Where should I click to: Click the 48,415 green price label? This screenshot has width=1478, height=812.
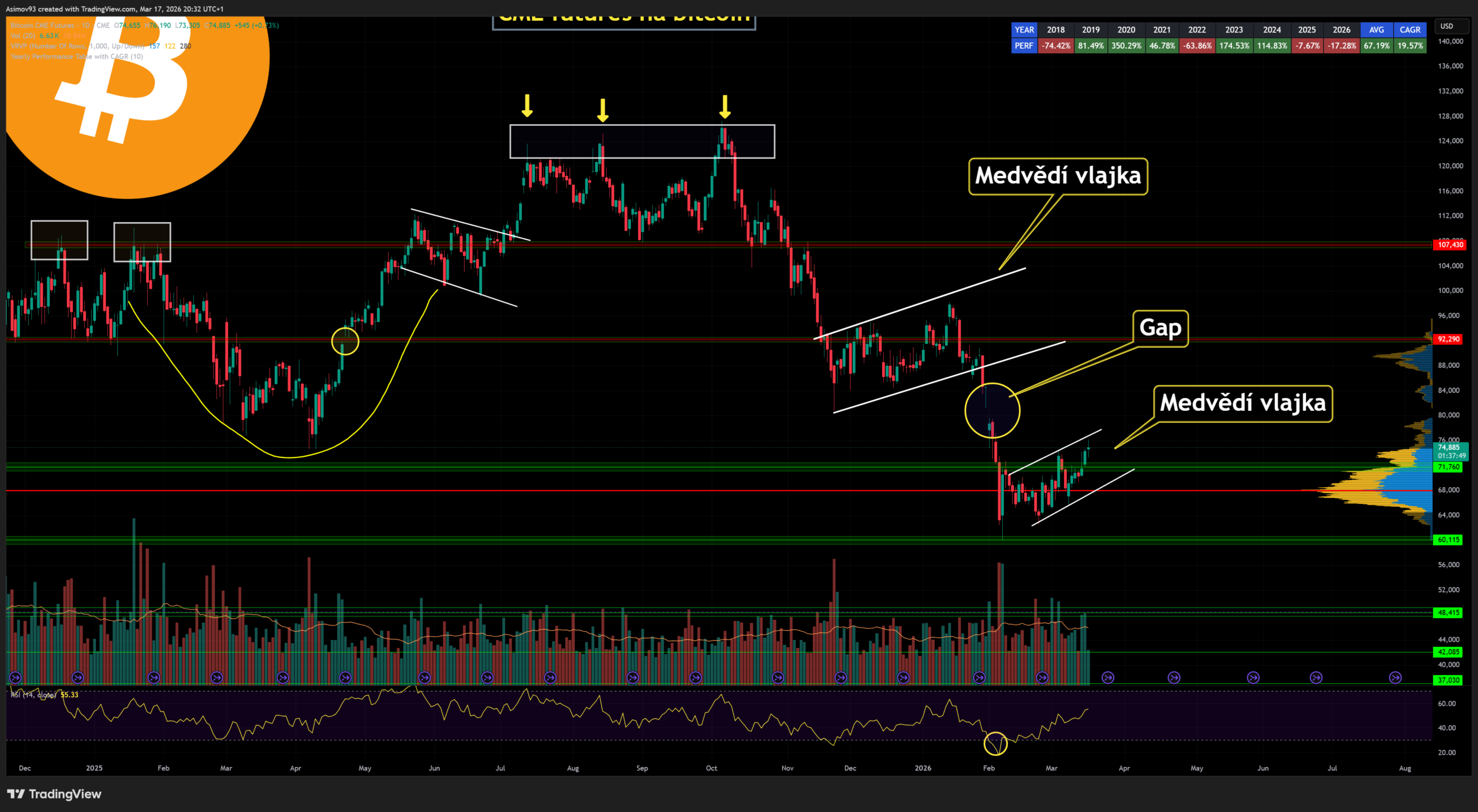pyautogui.click(x=1449, y=612)
